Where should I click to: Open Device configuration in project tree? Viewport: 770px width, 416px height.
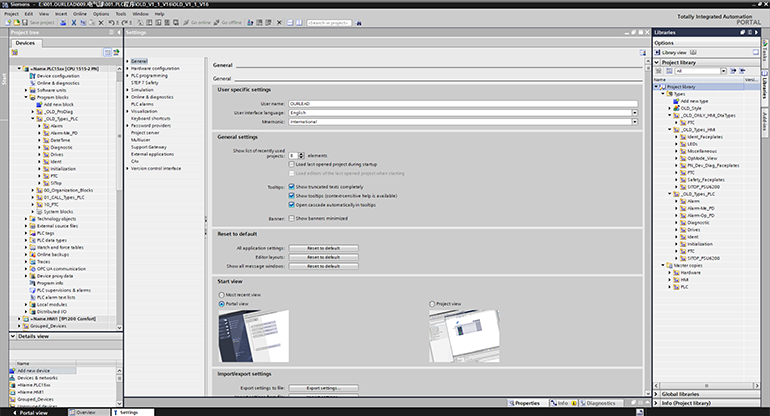tap(57, 76)
